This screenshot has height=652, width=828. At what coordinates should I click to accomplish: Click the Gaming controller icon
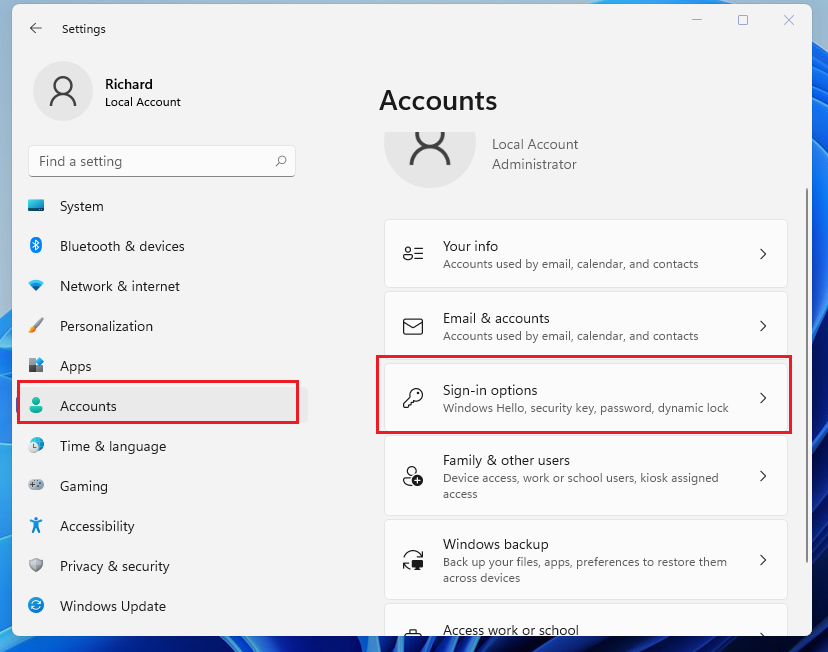pos(36,486)
